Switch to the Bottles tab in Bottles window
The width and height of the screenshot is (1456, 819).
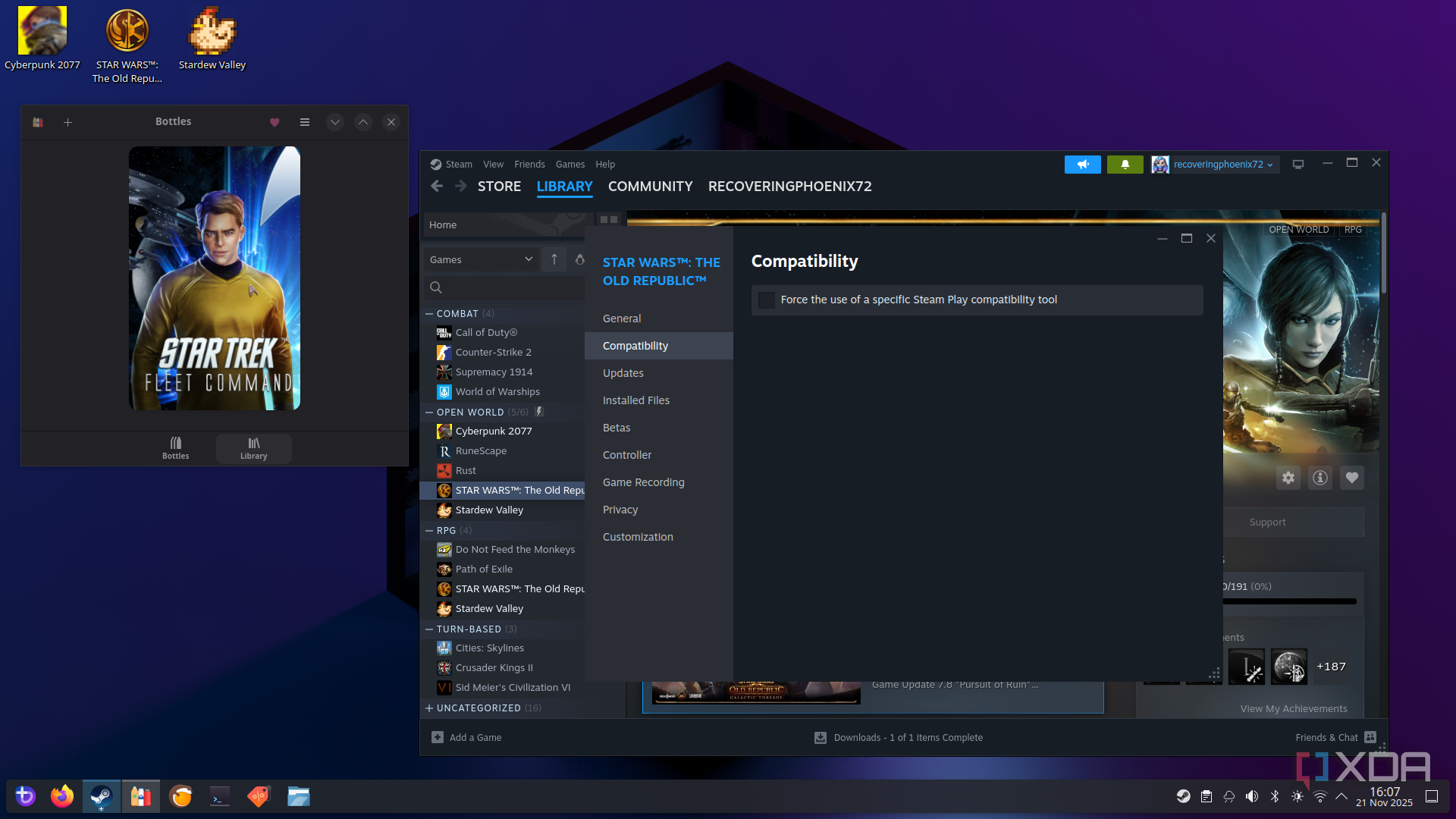pos(175,448)
